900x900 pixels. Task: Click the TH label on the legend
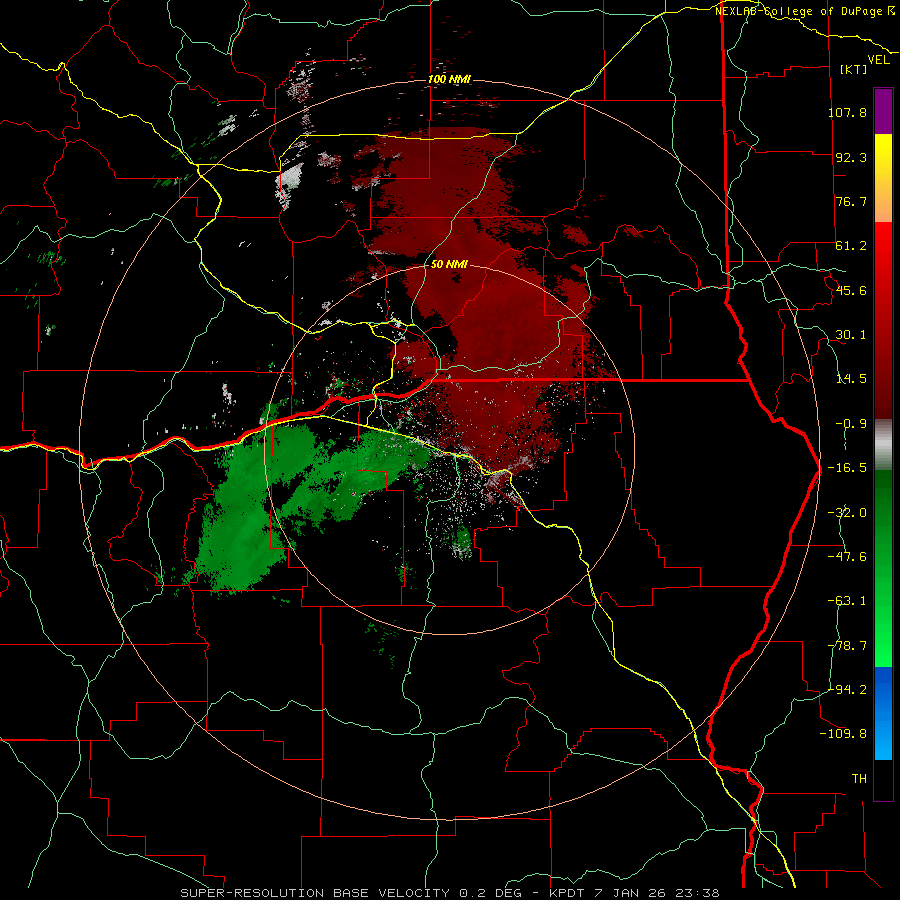coord(859,779)
